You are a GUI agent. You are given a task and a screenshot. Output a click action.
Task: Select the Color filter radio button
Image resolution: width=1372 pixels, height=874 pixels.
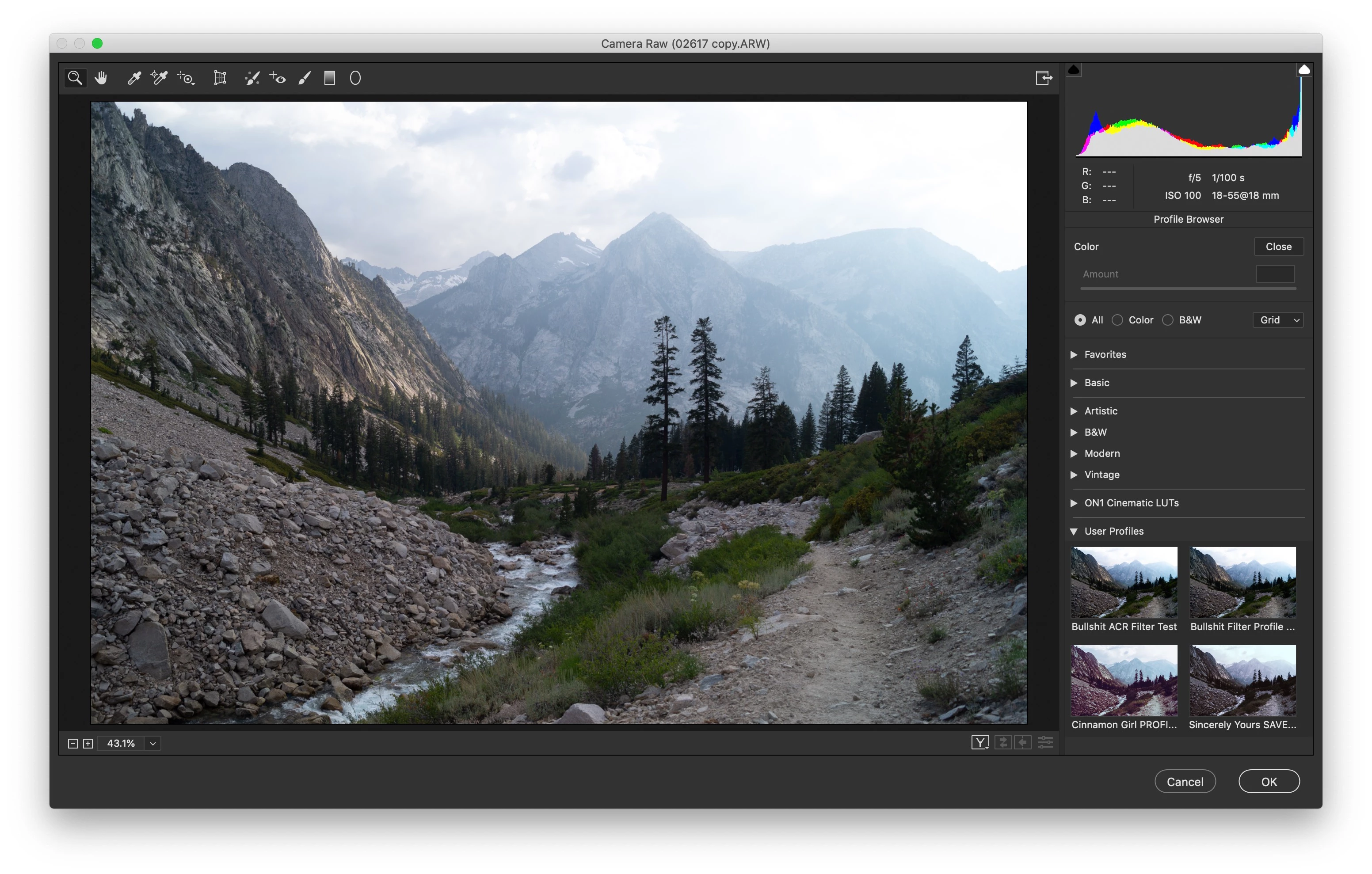[x=1117, y=319]
